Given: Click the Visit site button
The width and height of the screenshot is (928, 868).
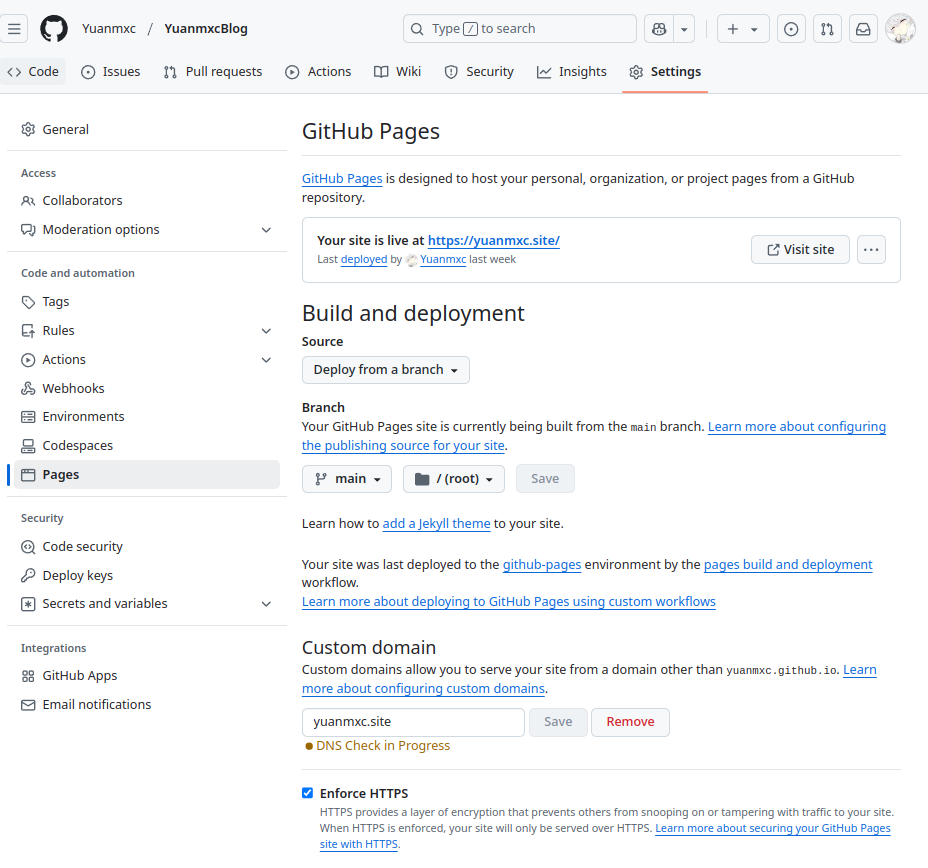Looking at the screenshot, I should pos(800,250).
